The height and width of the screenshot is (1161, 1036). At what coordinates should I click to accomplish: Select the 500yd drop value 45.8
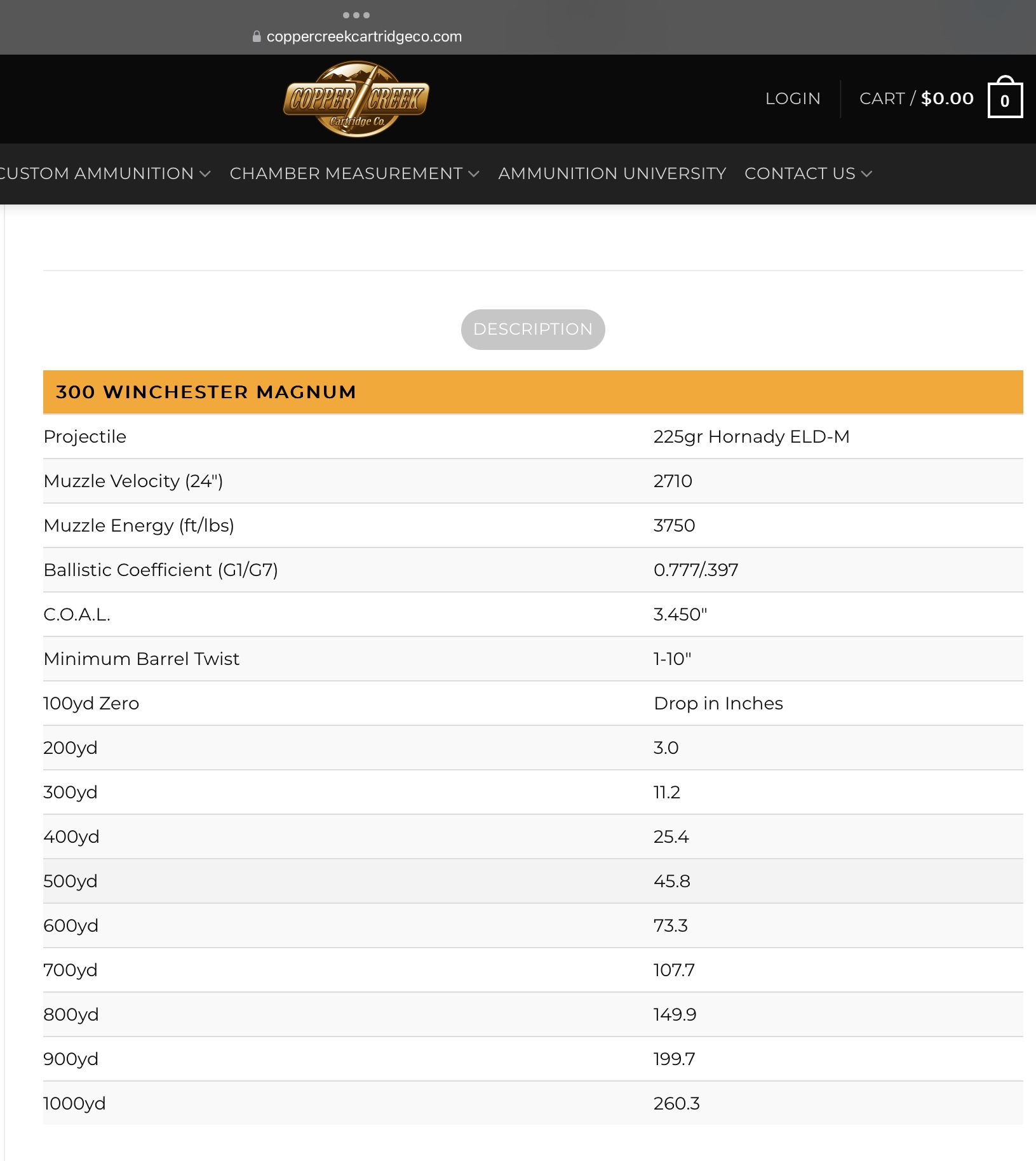671,882
